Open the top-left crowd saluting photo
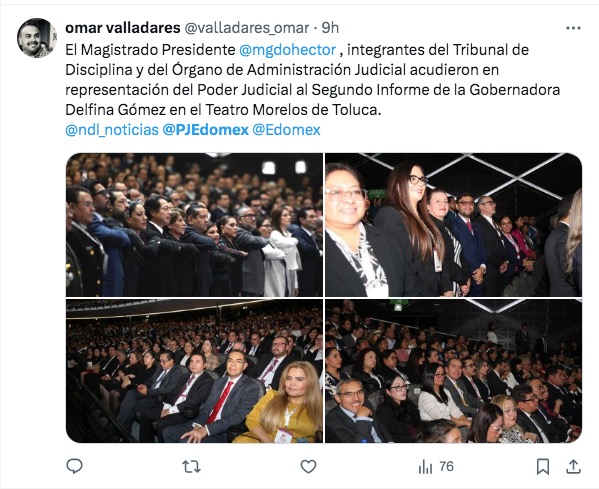 [194, 225]
